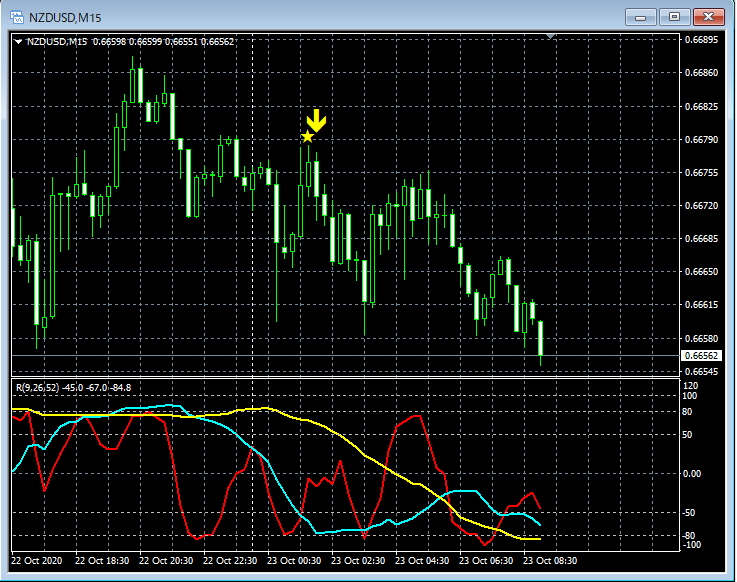Click the 23 Oct 00:30 time label
Image resolution: width=737 pixels, height=582 pixels.
294,560
